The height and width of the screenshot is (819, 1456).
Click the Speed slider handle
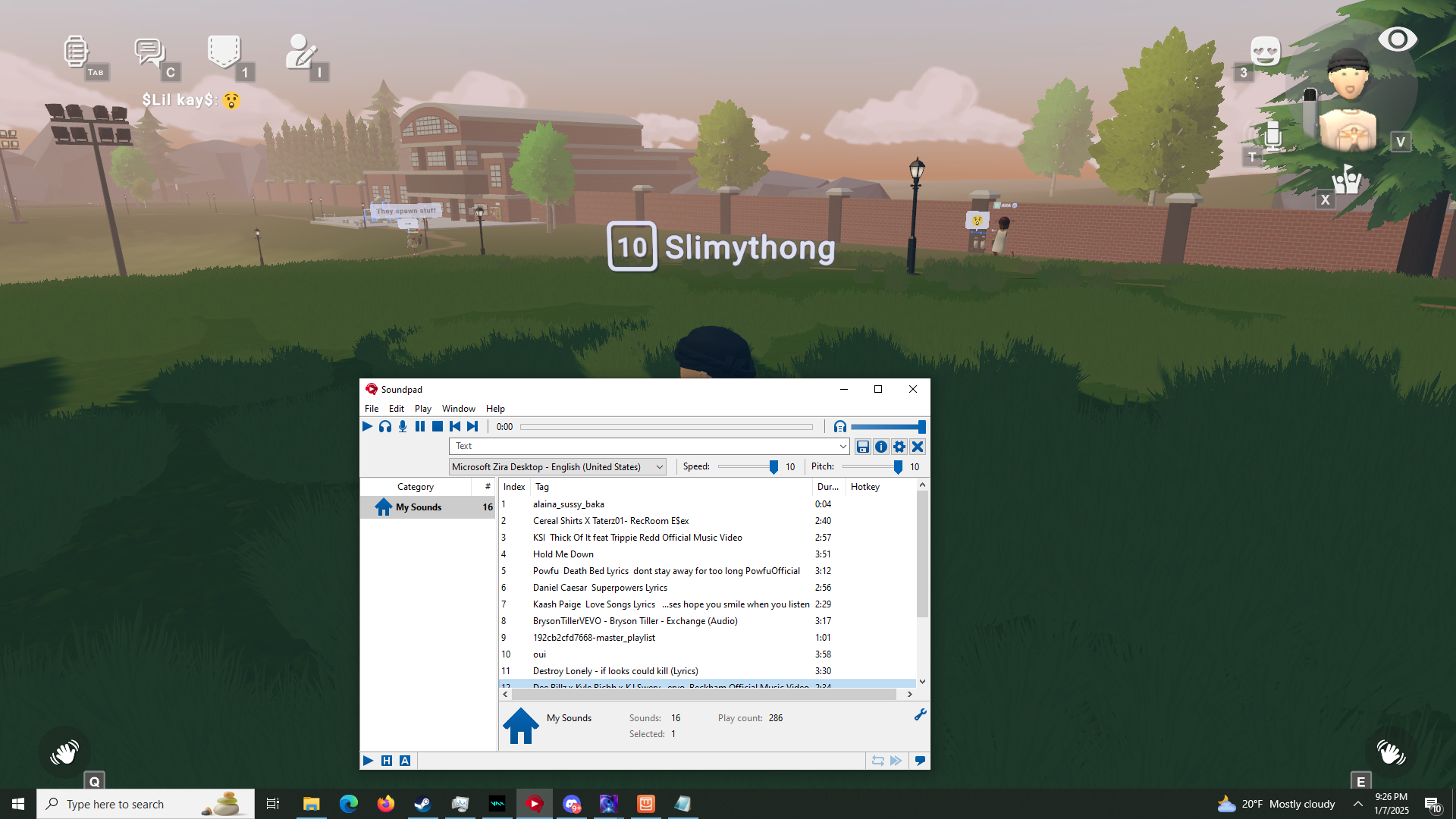773,467
